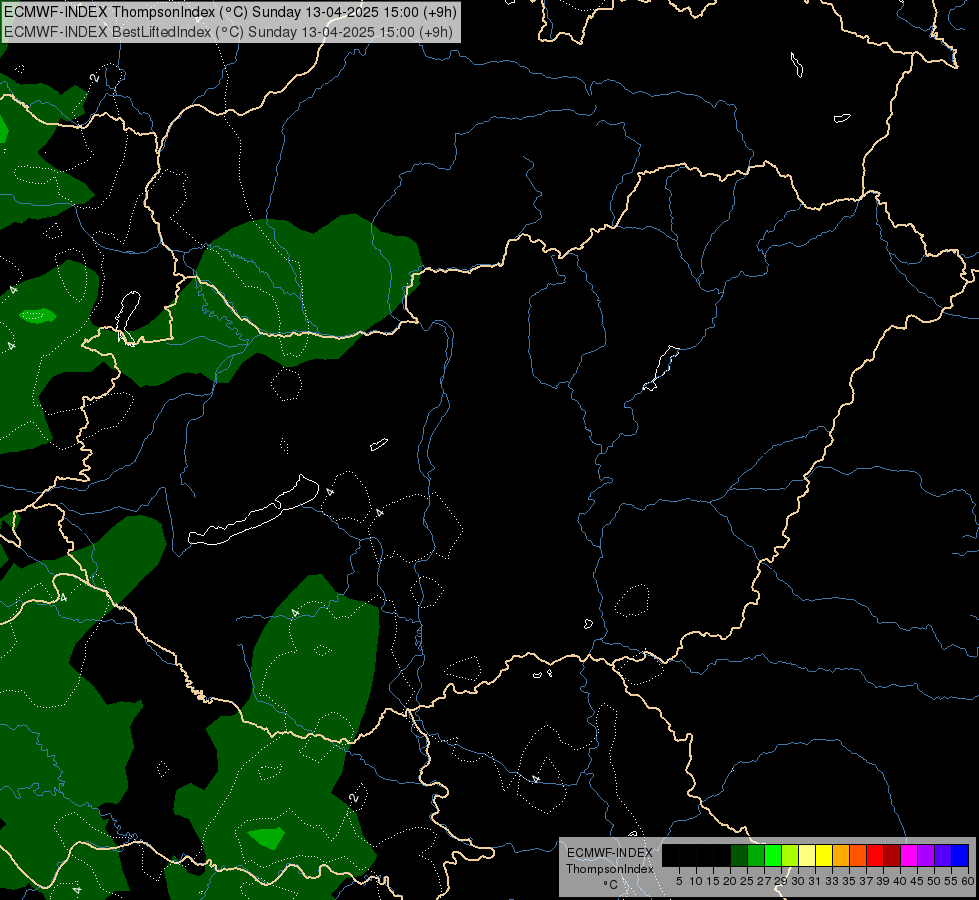Click the legend tick value '39'

coord(883,881)
